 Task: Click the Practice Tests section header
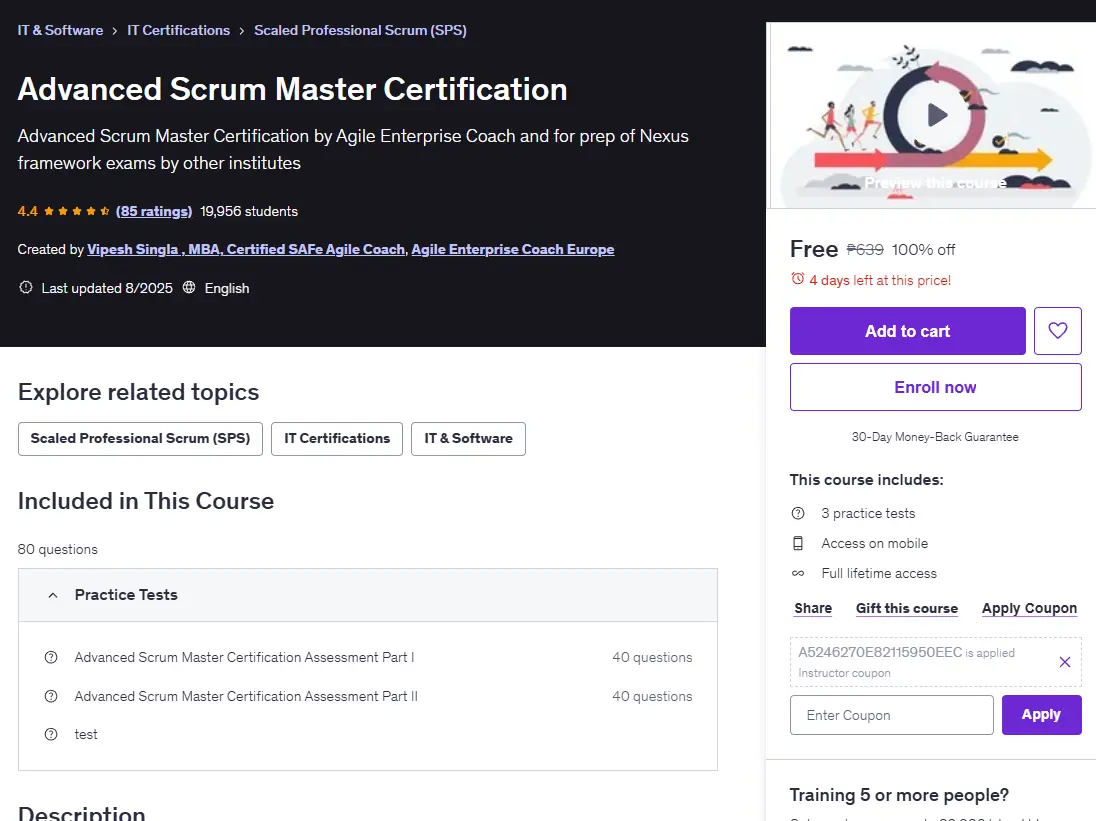[x=368, y=595]
